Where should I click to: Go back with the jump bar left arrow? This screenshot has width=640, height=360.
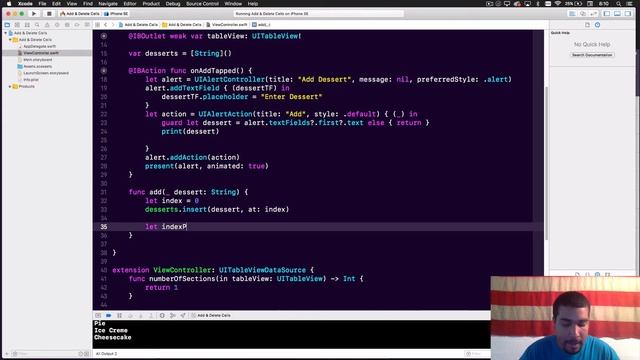[105, 25]
